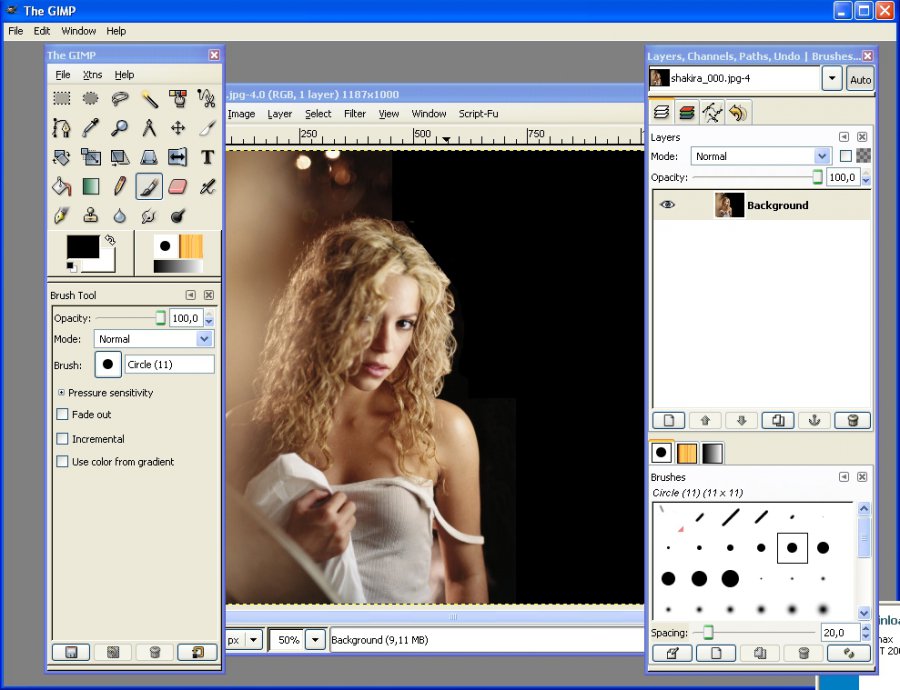Select the Pencil tool
The image size is (900, 690).
(x=120, y=187)
